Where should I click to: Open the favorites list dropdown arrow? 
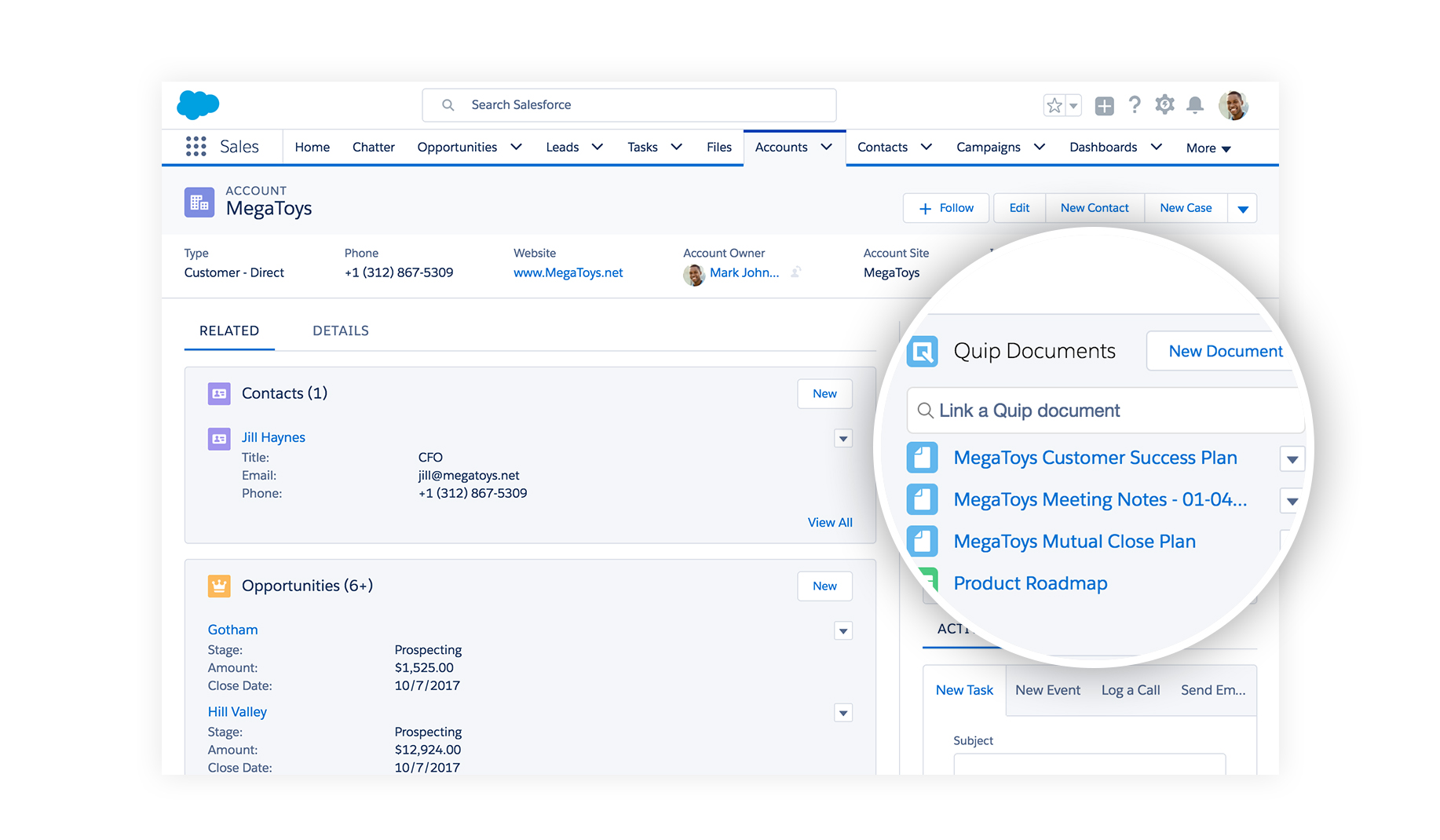1073,105
